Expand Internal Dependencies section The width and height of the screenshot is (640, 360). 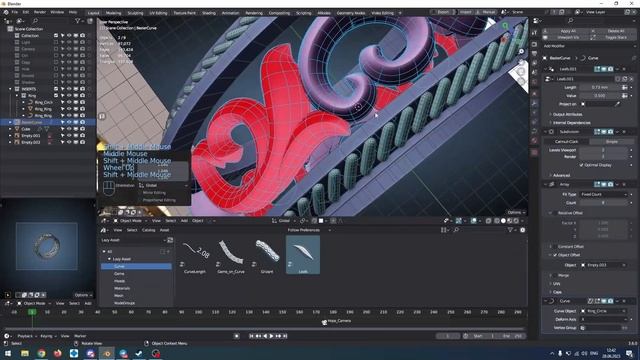tap(571, 122)
